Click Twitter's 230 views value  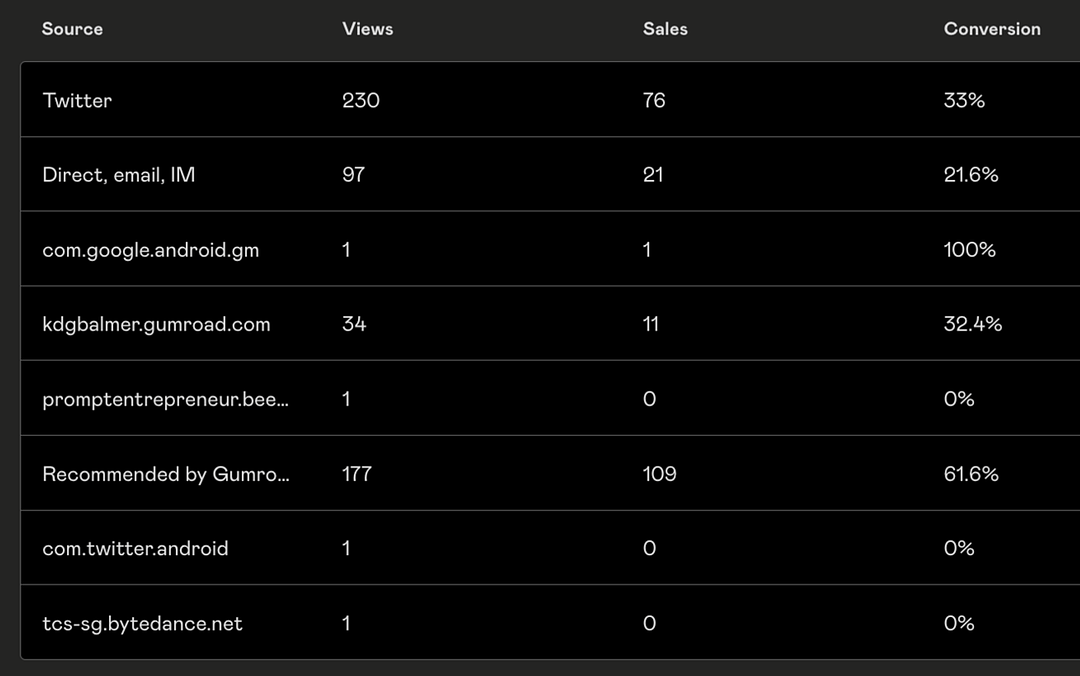click(360, 100)
